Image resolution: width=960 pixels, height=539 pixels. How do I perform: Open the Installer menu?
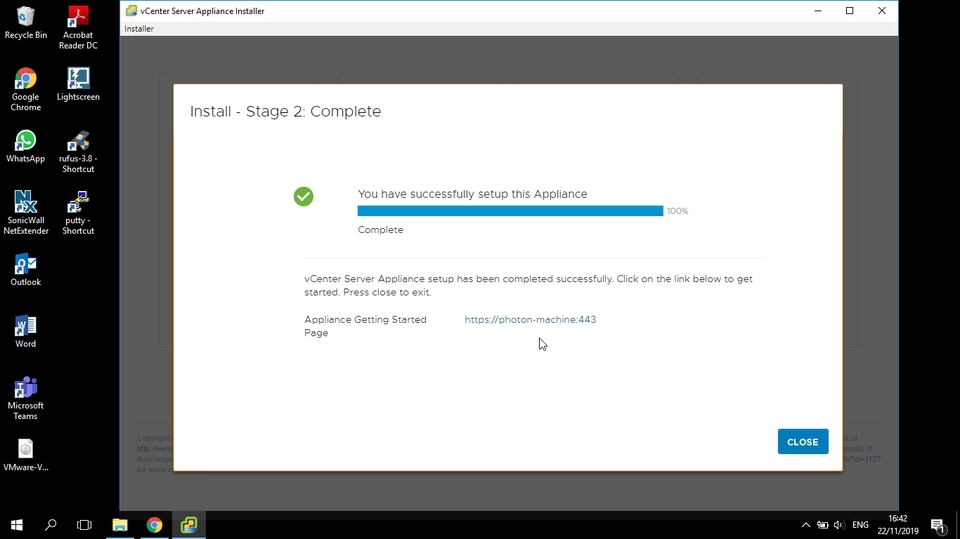pyautogui.click(x=139, y=29)
